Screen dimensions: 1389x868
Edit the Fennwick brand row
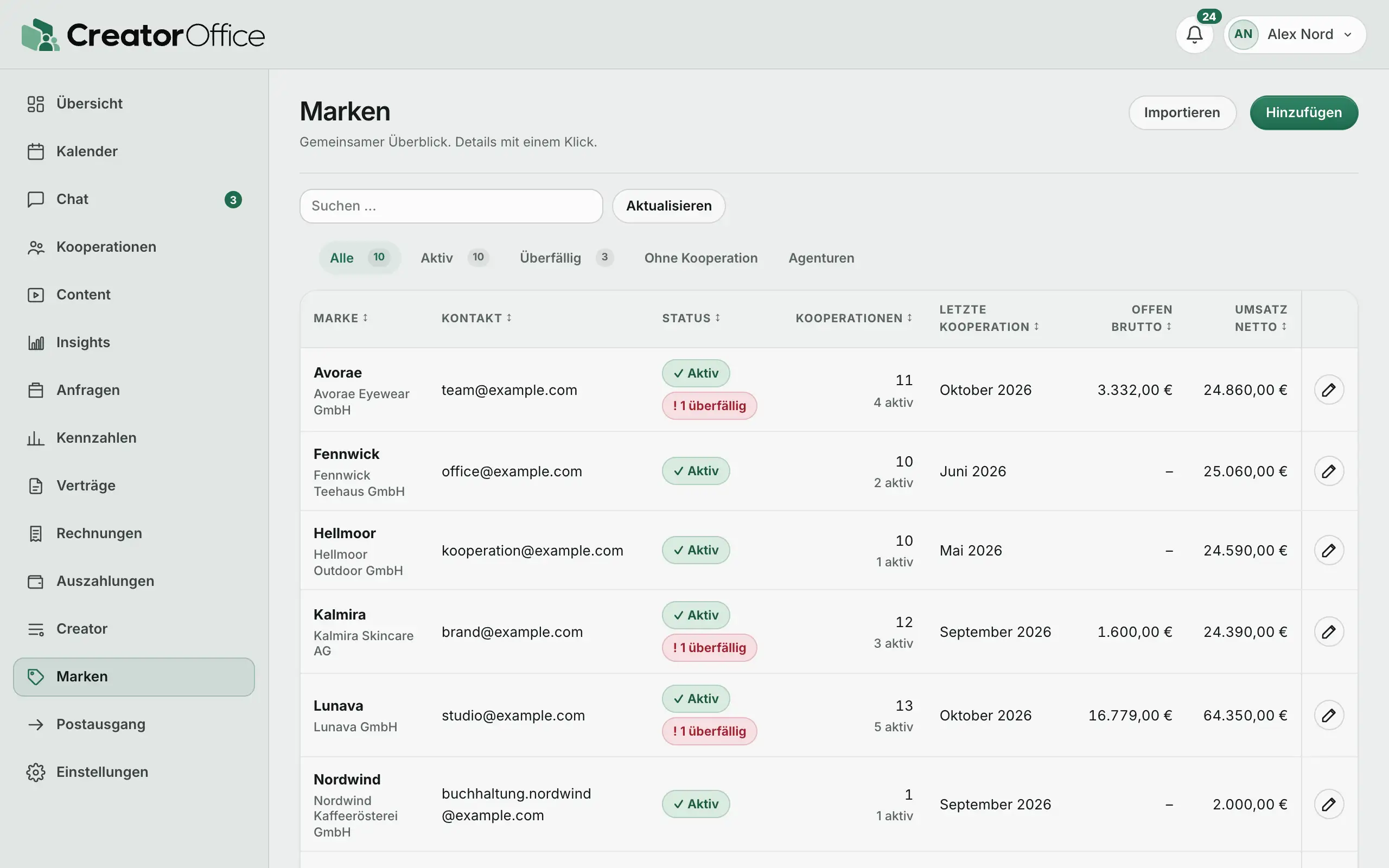click(x=1329, y=471)
